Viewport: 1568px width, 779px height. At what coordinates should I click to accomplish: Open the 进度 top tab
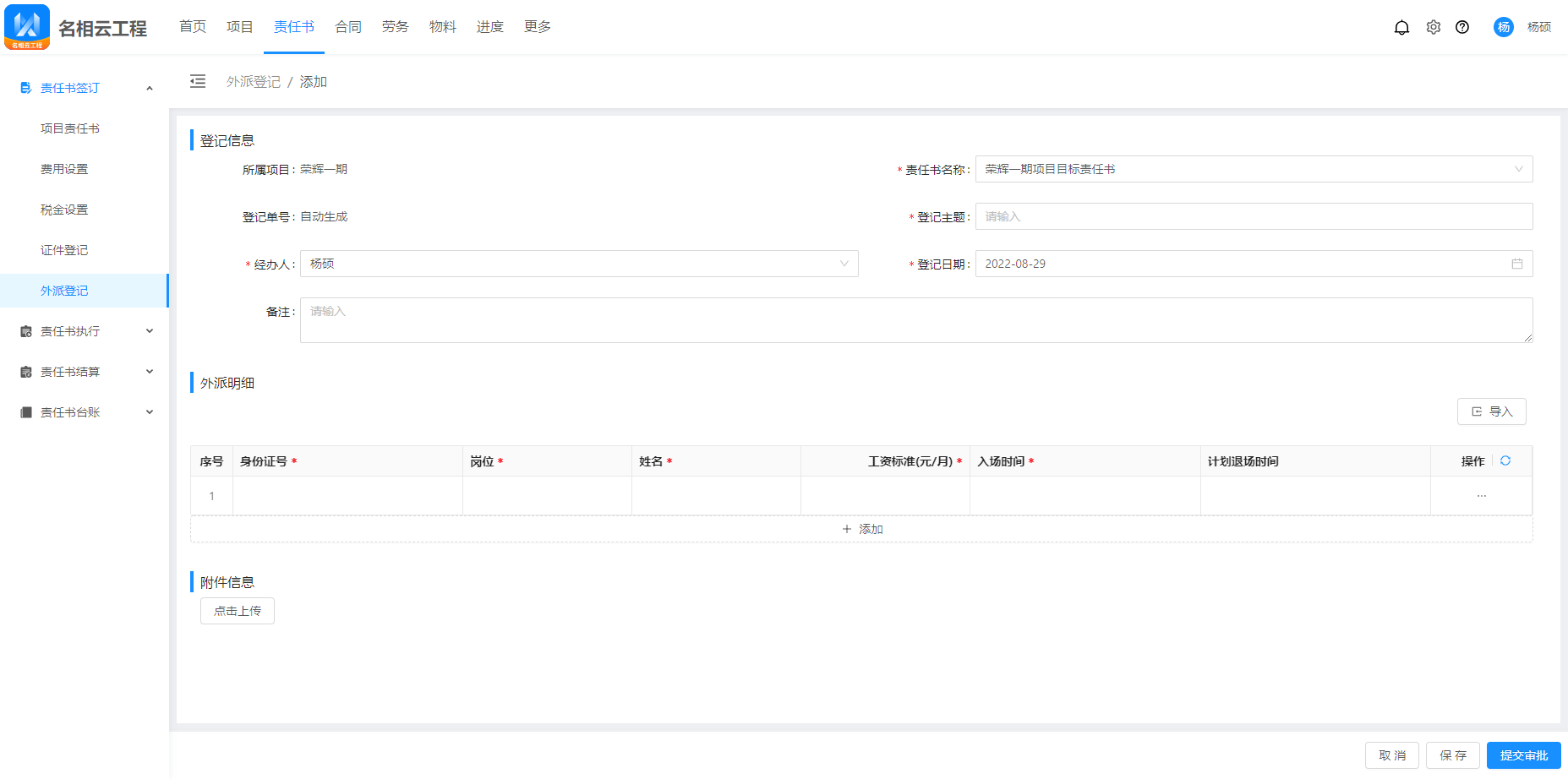pos(490,27)
